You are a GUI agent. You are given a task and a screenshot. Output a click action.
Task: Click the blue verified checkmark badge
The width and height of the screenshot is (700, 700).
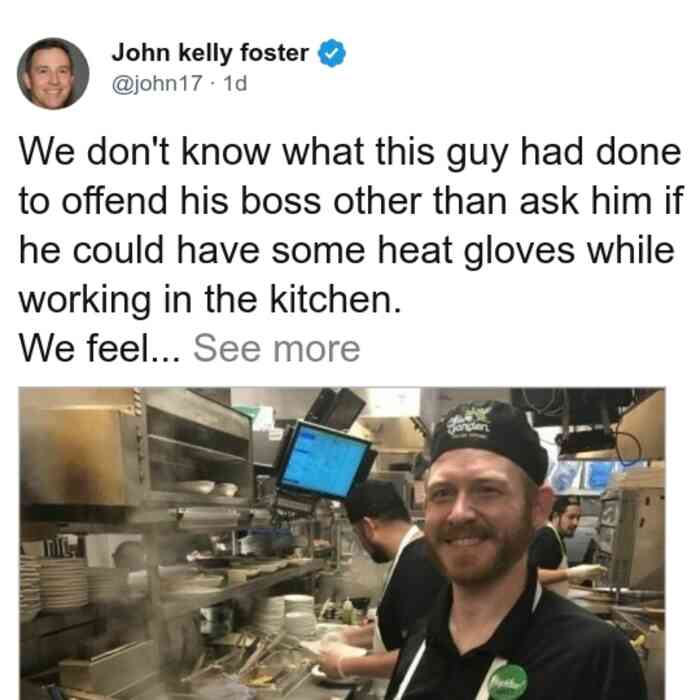click(331, 53)
